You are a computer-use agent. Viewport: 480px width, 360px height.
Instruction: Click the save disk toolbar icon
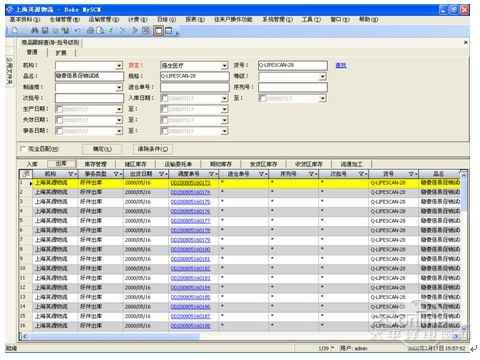(x=45, y=31)
